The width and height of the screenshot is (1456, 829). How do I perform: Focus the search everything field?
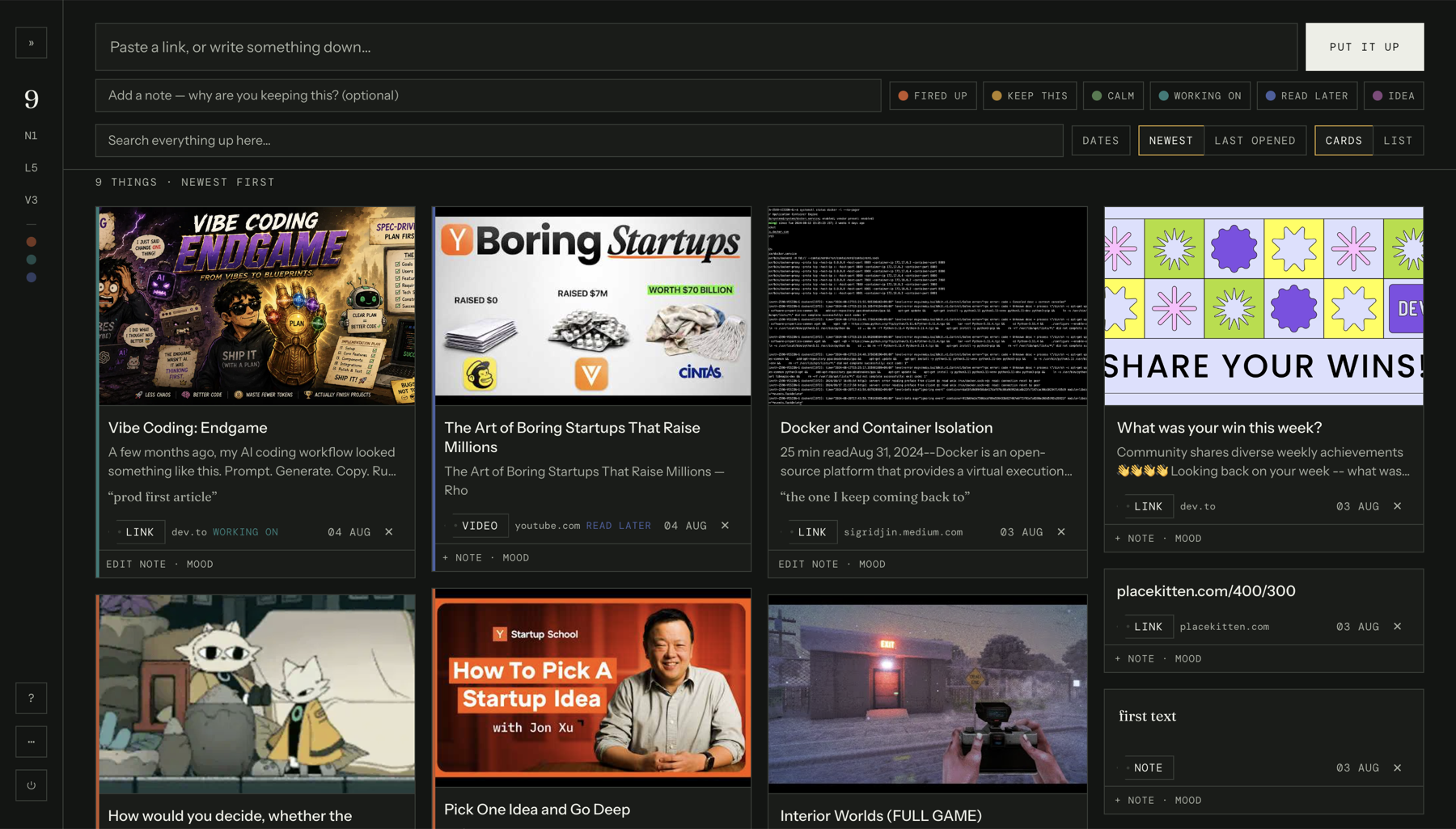pyautogui.click(x=579, y=141)
